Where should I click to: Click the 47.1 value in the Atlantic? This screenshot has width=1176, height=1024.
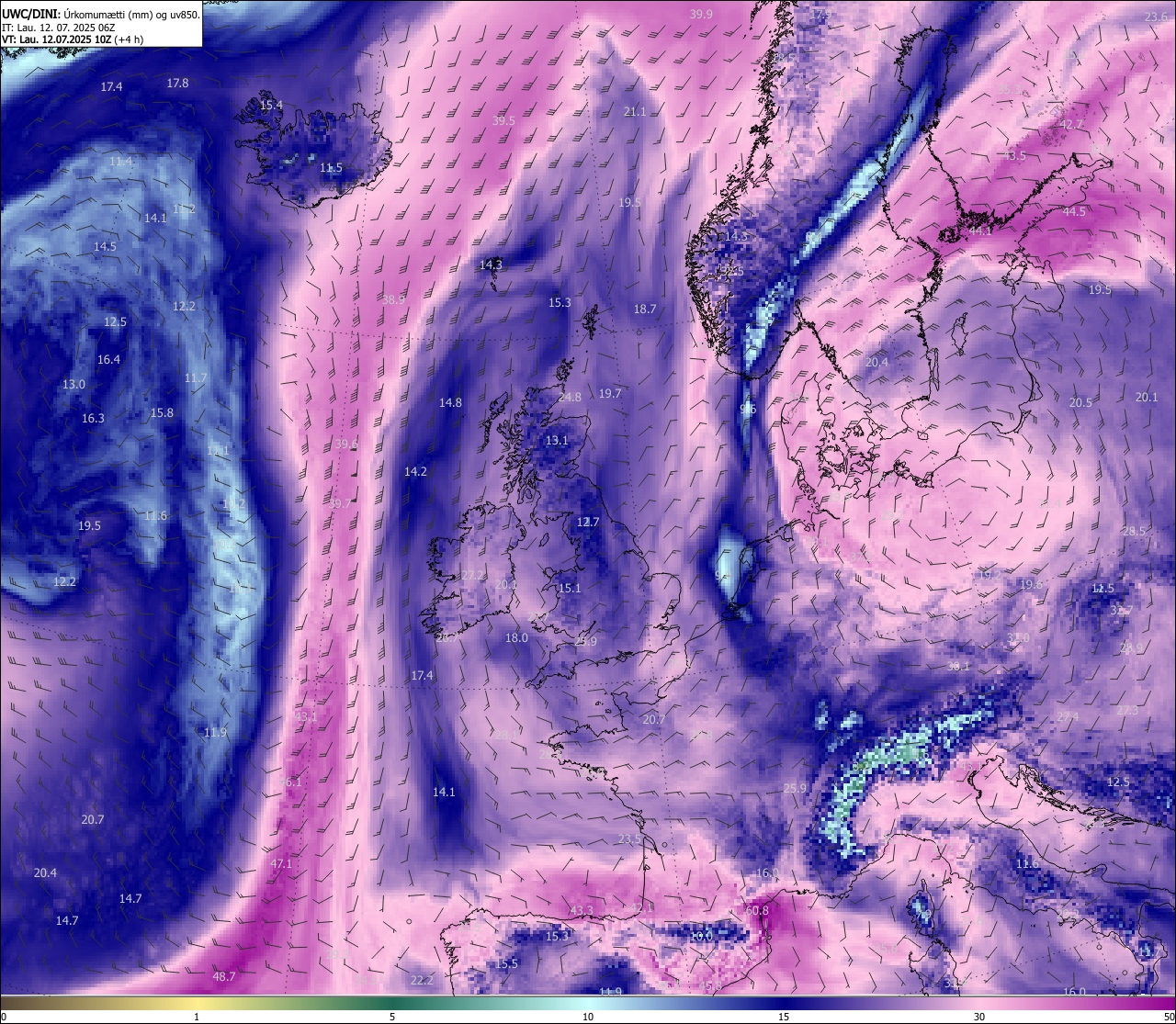(281, 863)
